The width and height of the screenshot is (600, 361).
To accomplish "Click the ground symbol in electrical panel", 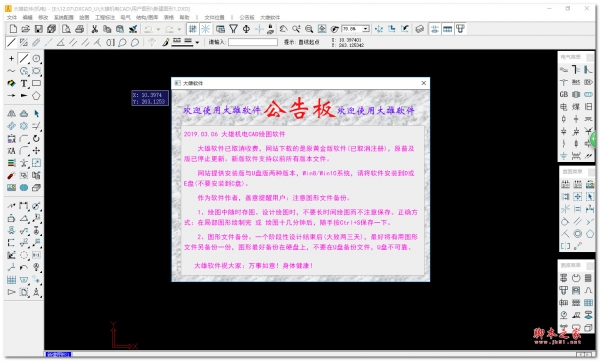I will click(564, 156).
